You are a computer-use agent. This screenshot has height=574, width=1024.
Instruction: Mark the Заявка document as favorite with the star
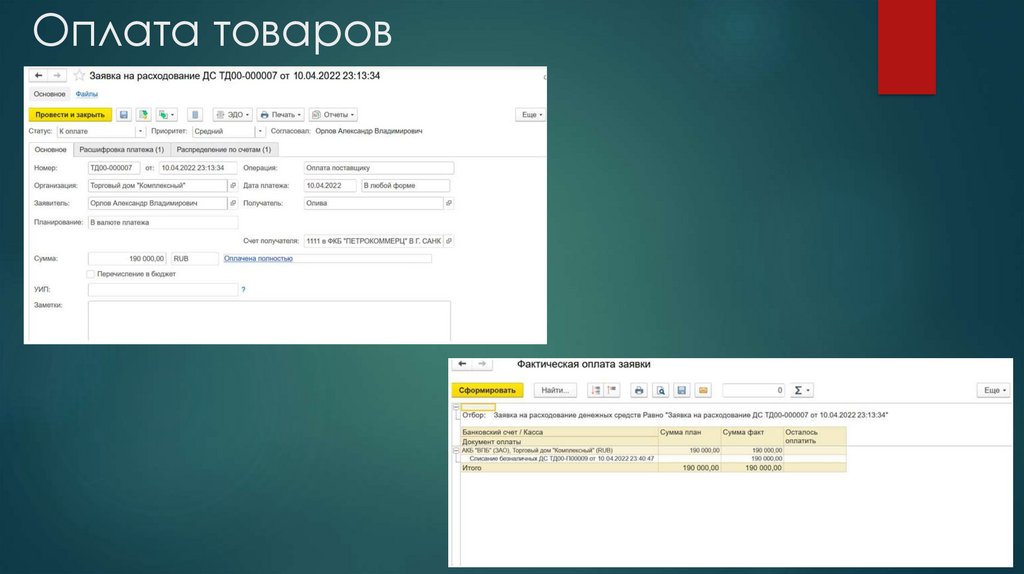[79, 76]
